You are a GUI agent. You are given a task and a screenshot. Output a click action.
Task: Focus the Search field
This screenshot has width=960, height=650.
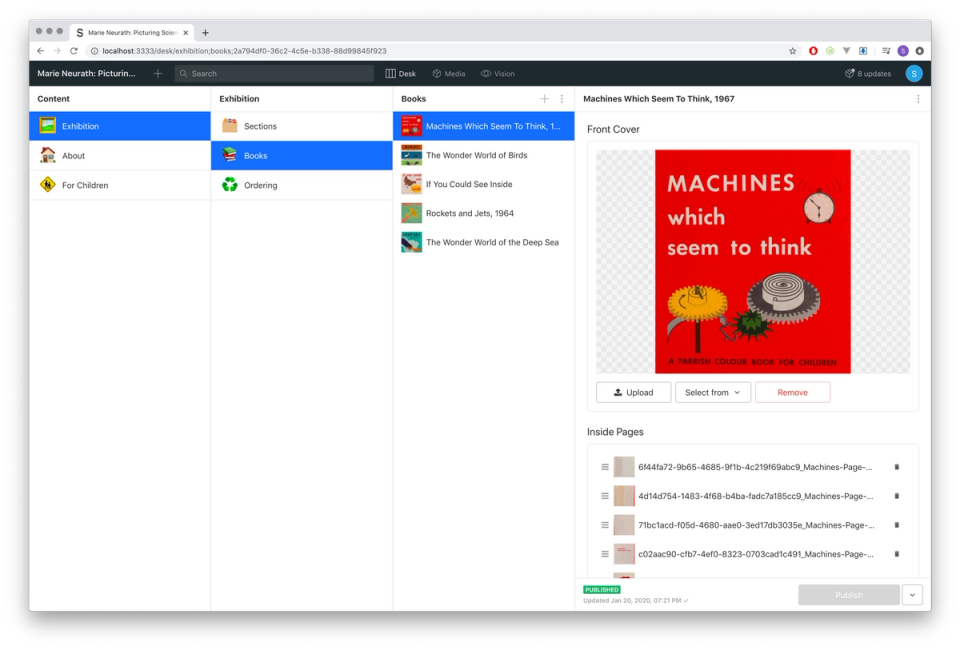(274, 73)
